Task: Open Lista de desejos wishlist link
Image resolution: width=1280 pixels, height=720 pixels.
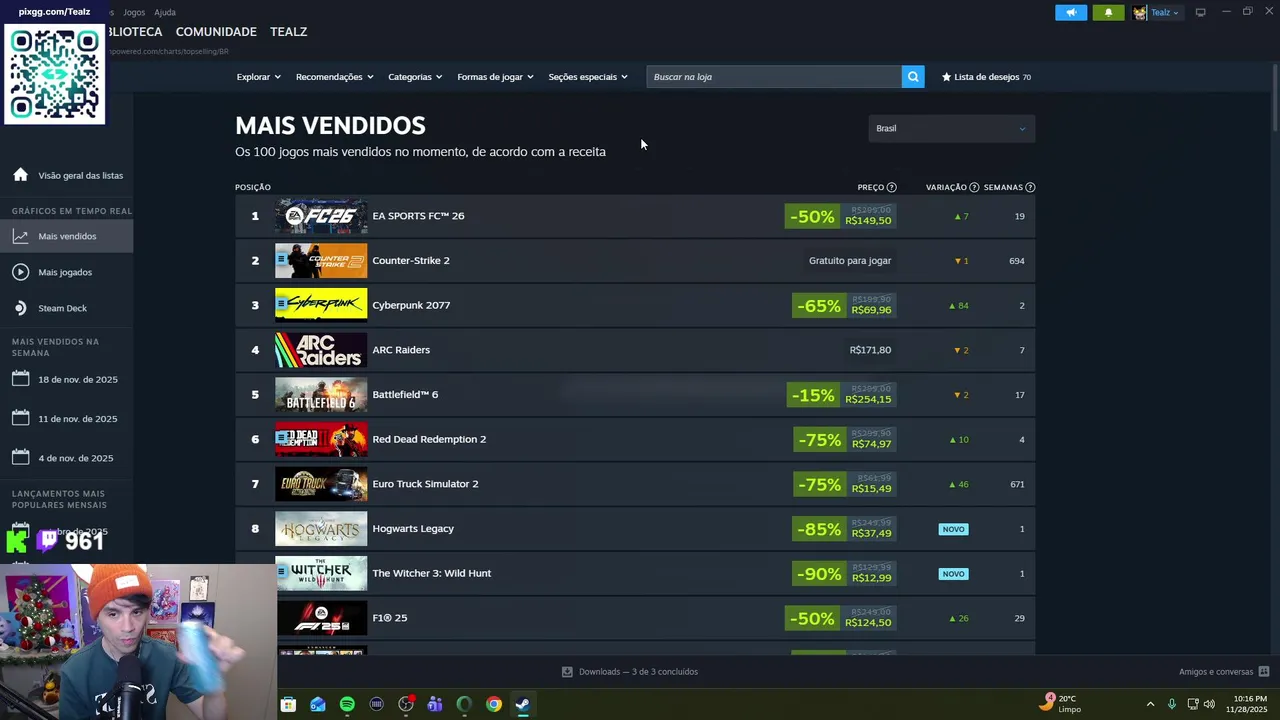Action: click(x=986, y=77)
